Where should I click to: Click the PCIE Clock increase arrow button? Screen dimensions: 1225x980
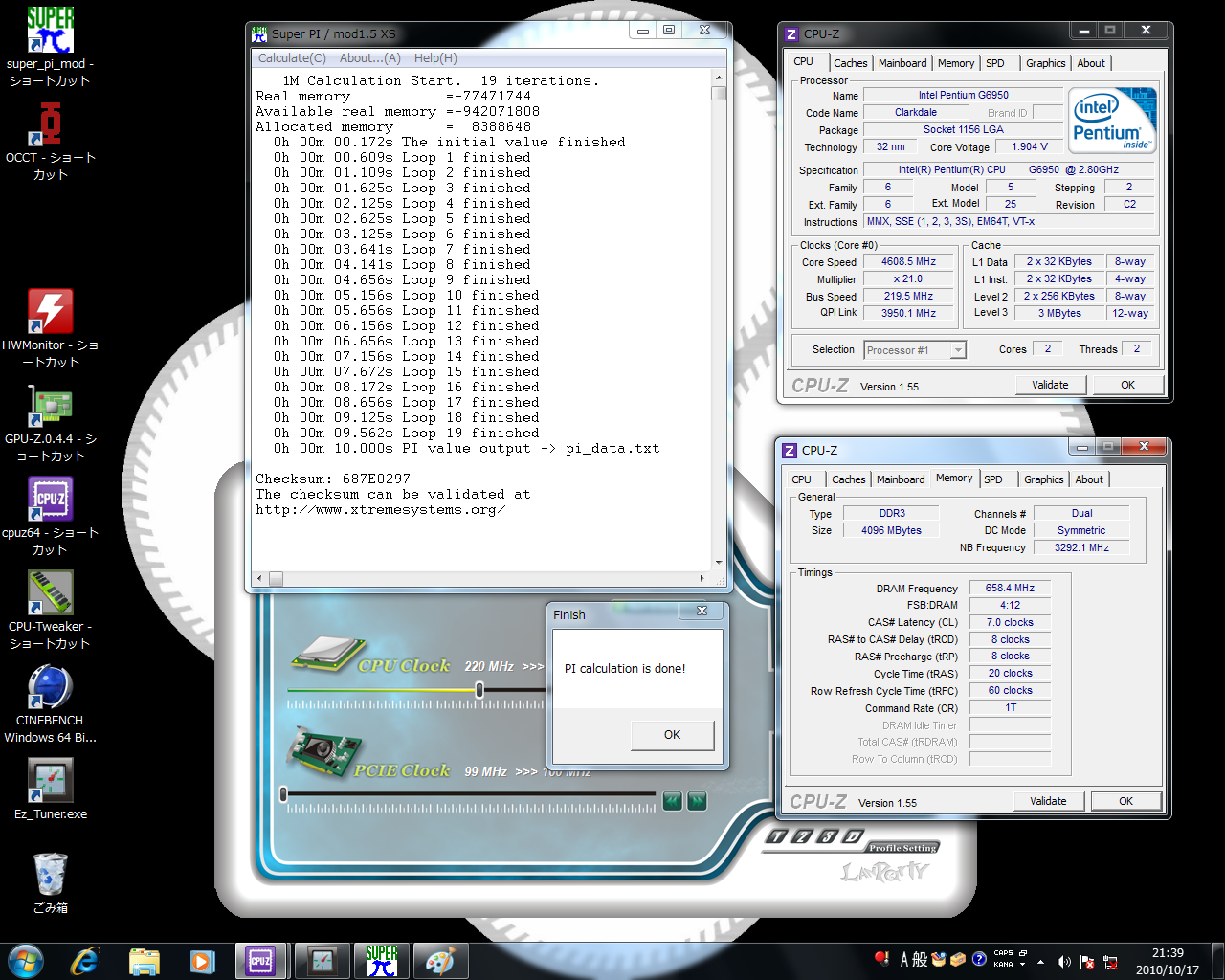click(697, 801)
